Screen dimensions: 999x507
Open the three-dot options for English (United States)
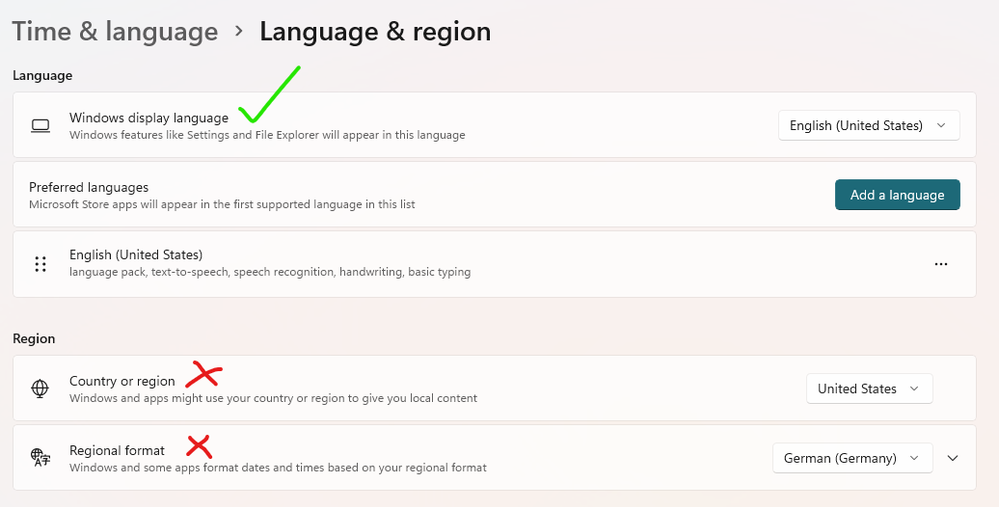click(940, 264)
